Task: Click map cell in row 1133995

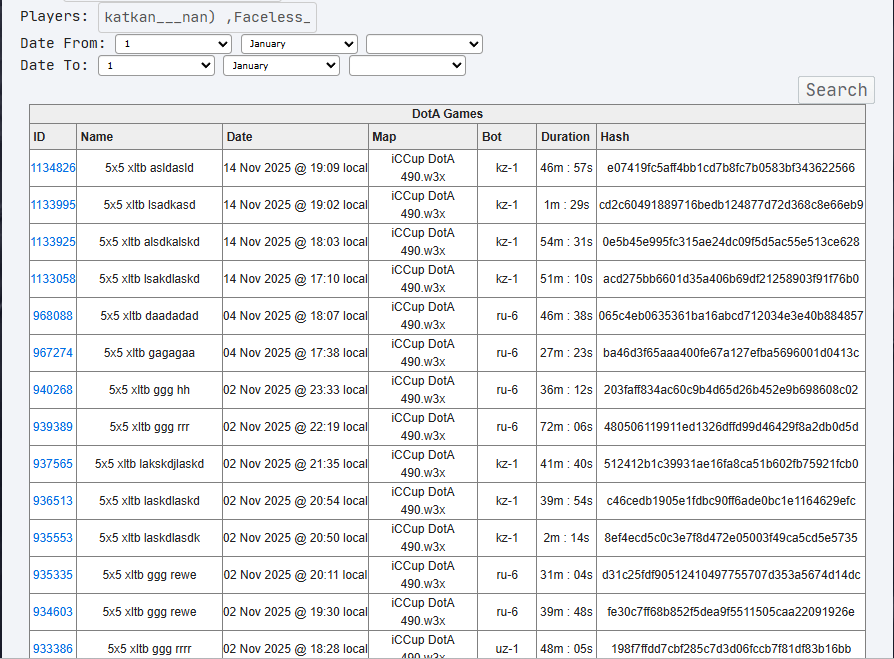Action: click(423, 205)
